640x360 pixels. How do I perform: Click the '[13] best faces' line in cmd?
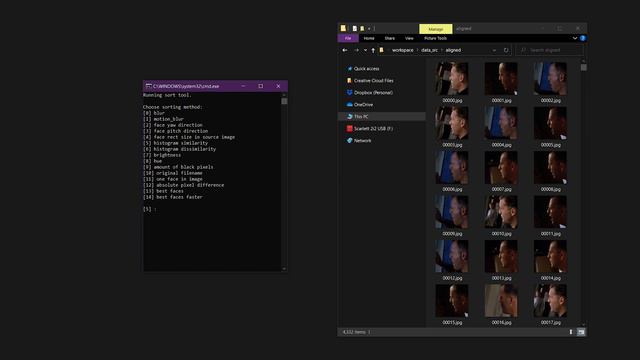pyautogui.click(x=163, y=191)
